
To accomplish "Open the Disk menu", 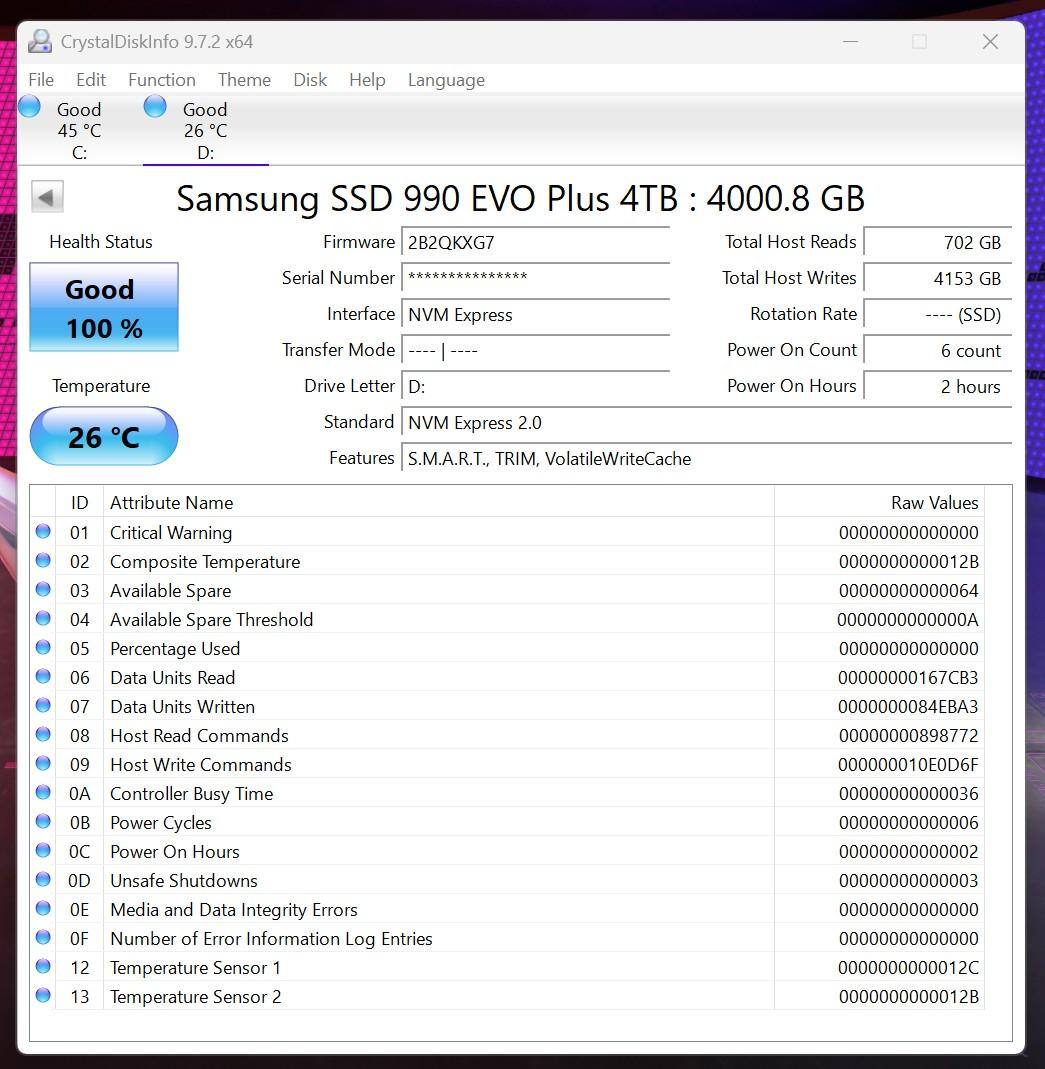I will tap(310, 80).
